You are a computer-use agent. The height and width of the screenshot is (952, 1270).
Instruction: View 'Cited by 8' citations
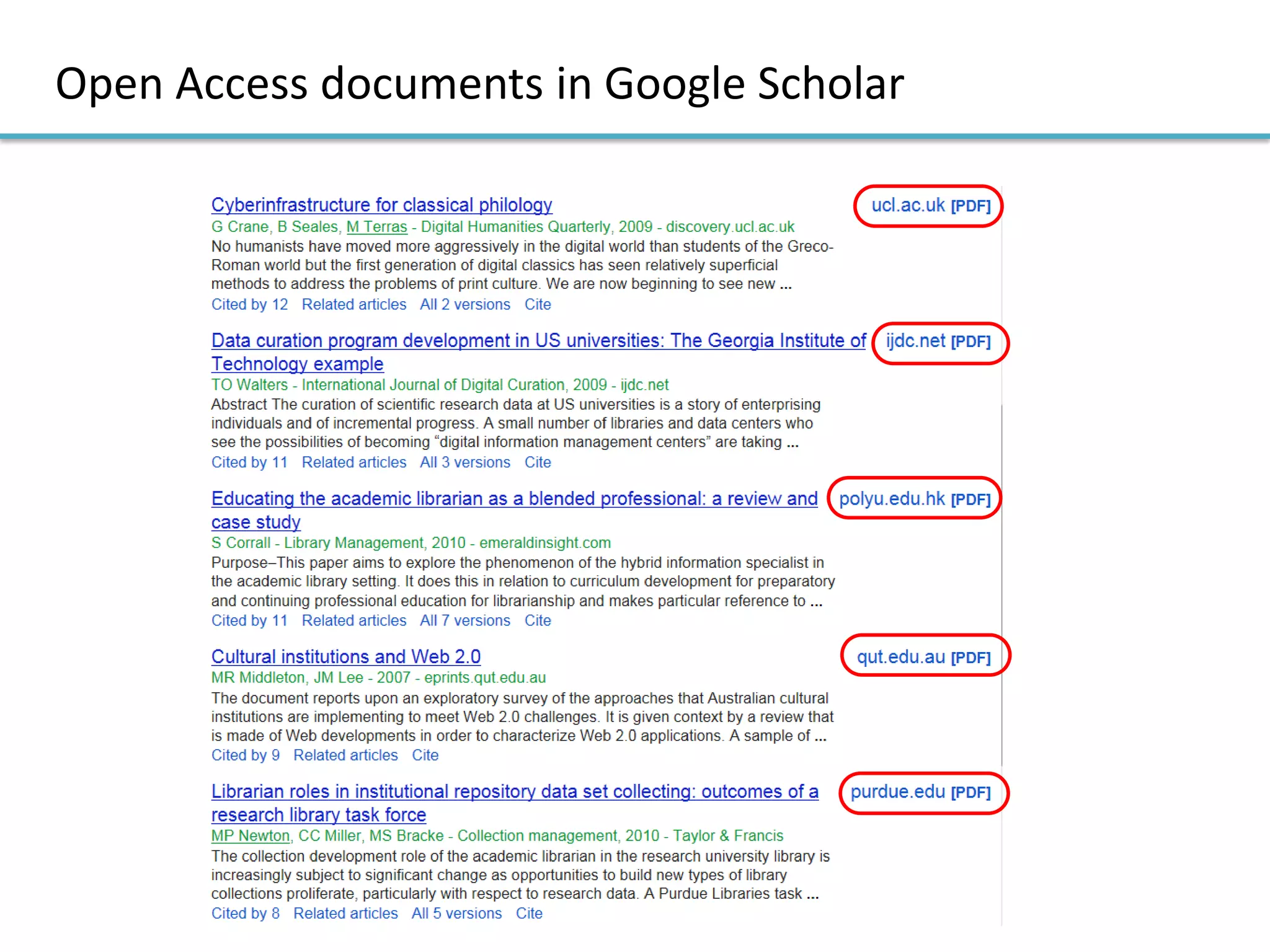(245, 914)
